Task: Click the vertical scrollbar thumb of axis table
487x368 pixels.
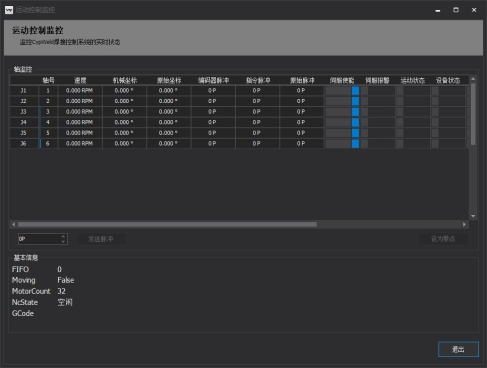Action: point(473,114)
